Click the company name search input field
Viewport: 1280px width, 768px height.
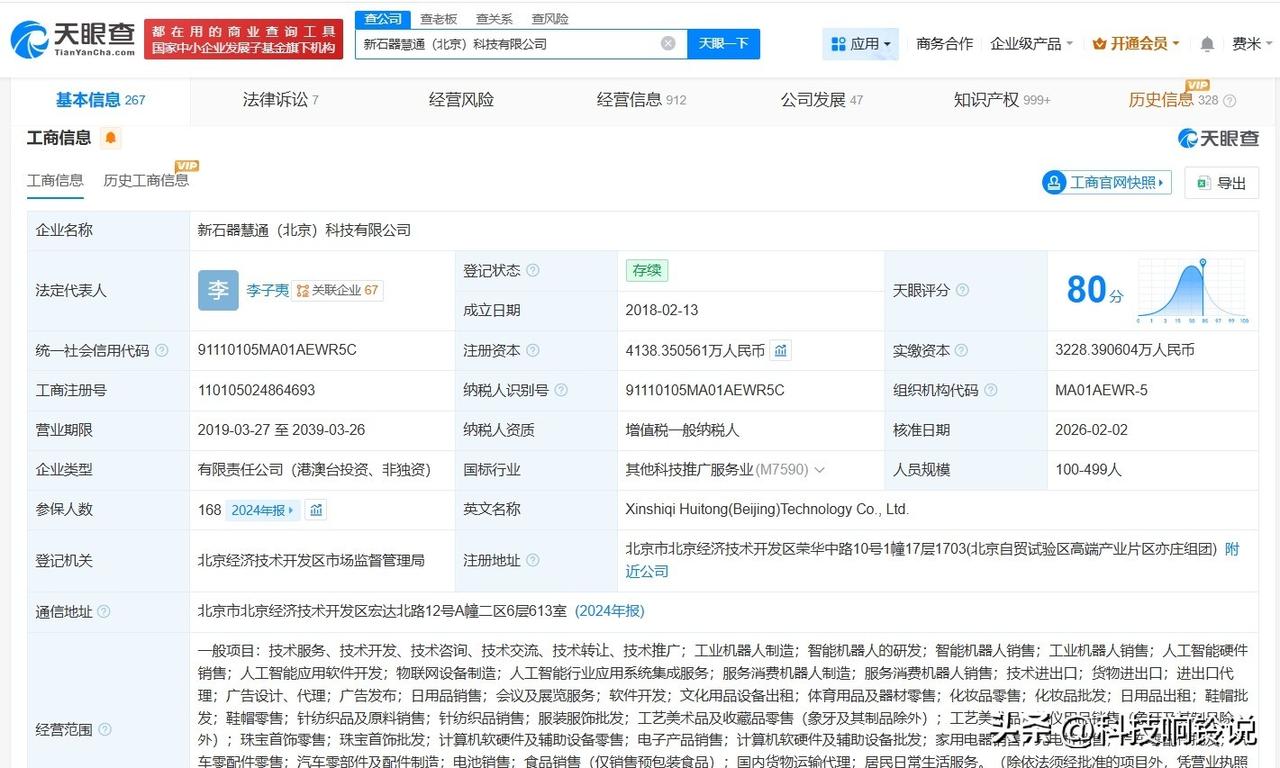[x=506, y=44]
